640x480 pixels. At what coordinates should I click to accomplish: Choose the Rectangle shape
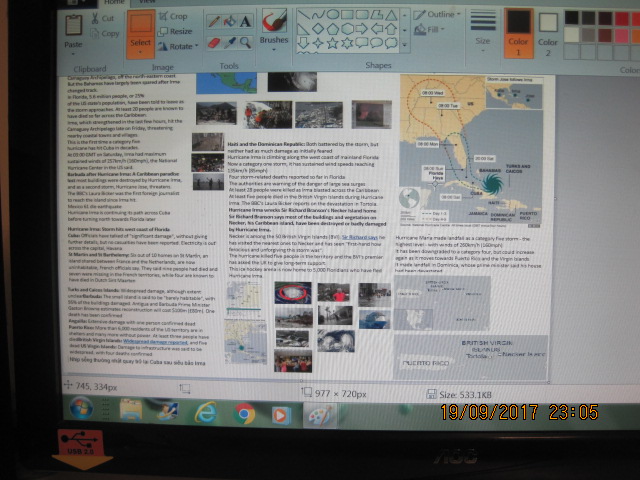(x=347, y=15)
